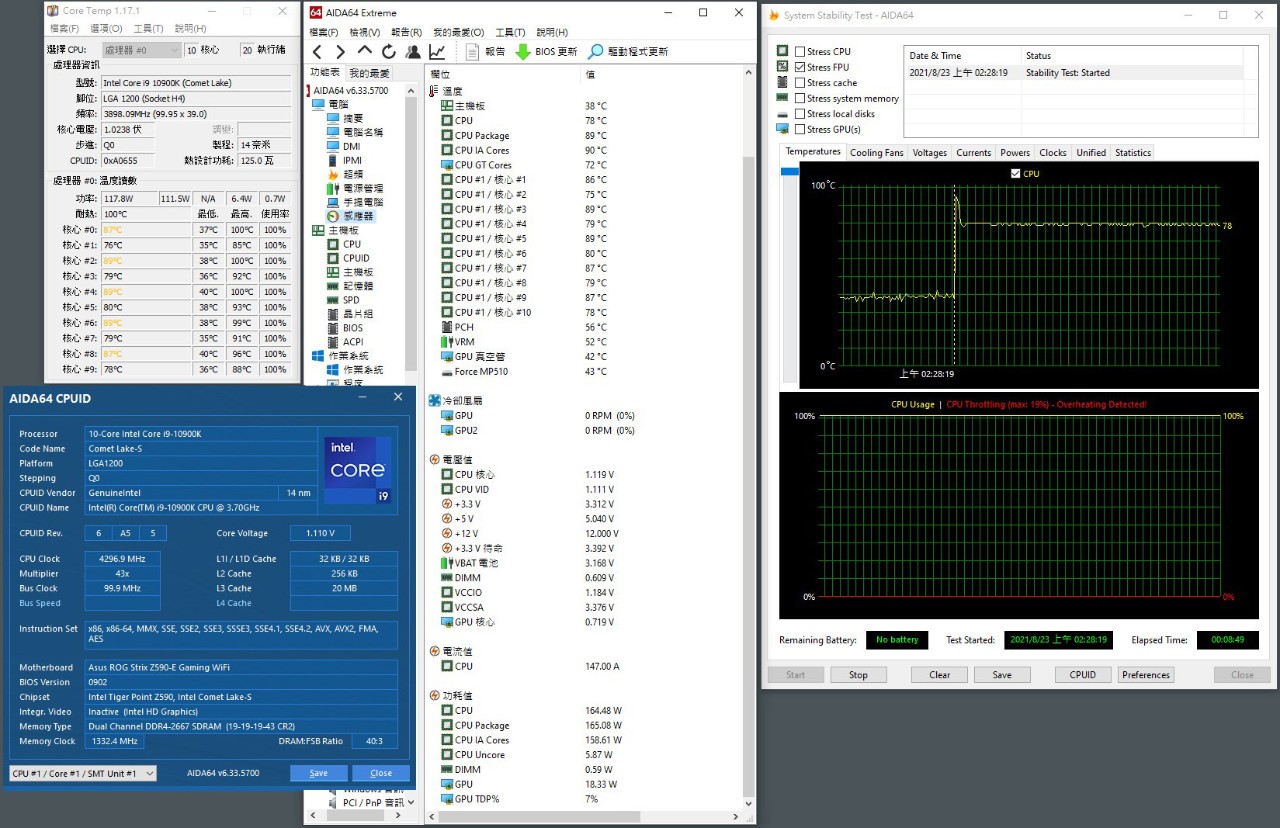Open AIDA64 我的最愛(O) menu
The image size is (1280, 828).
458,32
